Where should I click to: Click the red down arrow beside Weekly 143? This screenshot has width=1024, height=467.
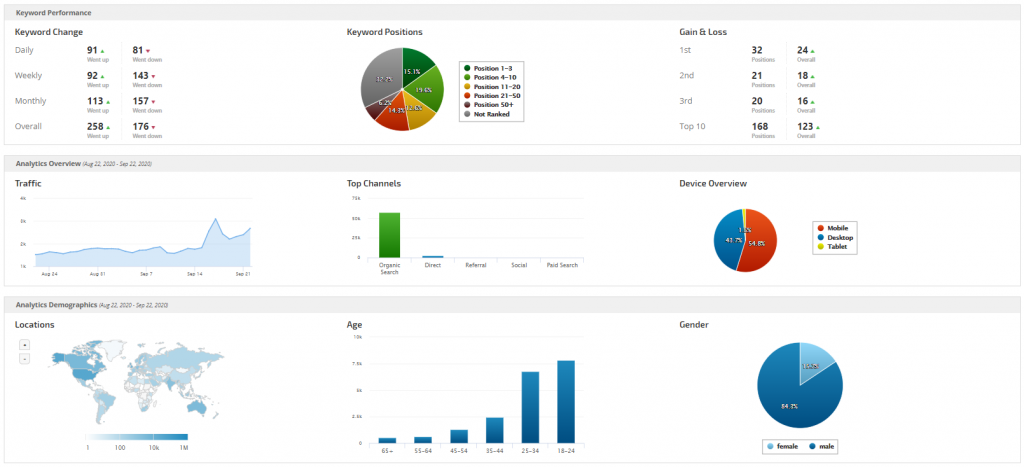(x=153, y=76)
